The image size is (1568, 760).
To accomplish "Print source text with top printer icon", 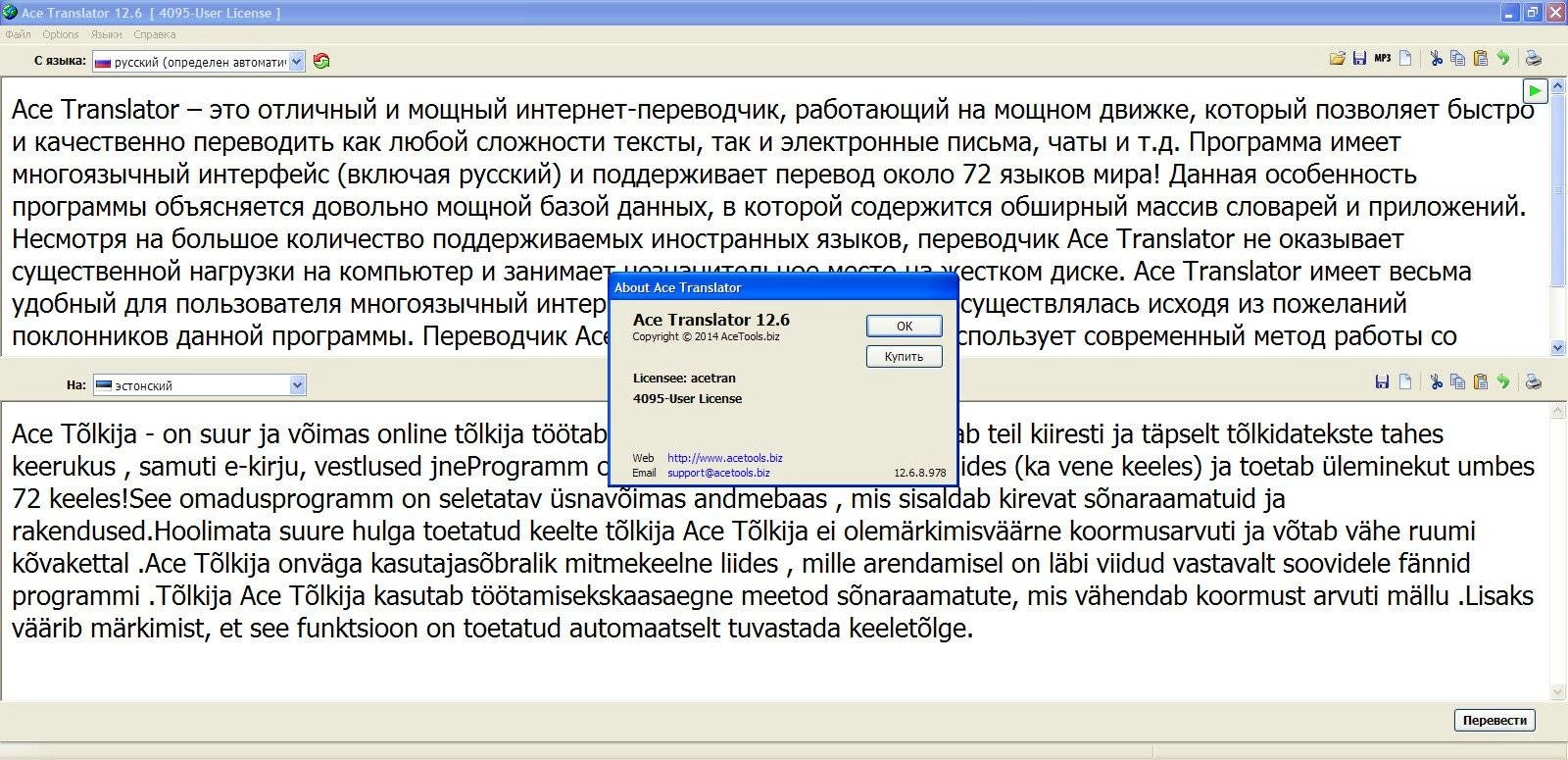I will [1534, 59].
